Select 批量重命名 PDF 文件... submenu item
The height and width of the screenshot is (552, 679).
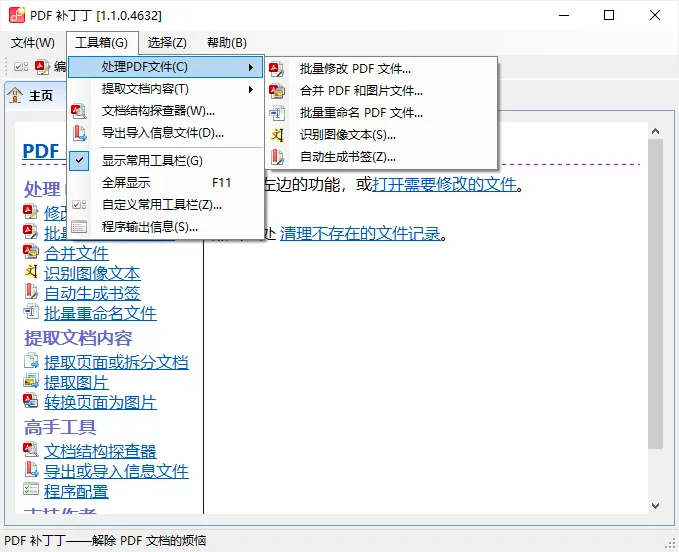[x=381, y=113]
